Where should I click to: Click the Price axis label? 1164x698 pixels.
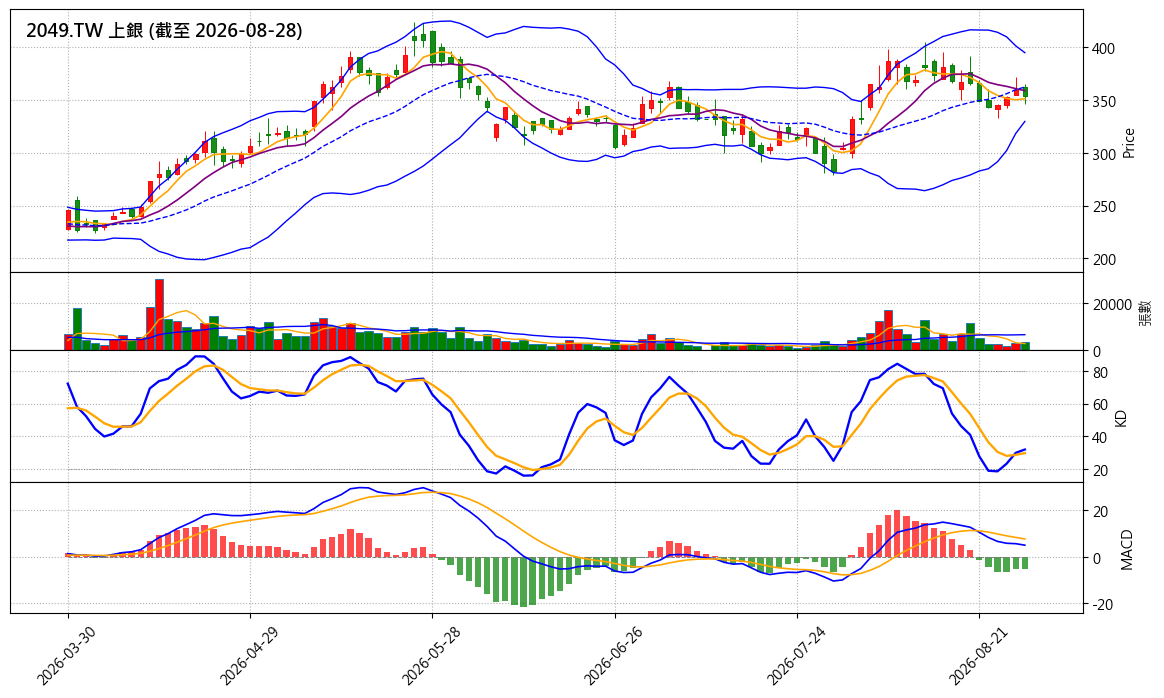(1129, 143)
